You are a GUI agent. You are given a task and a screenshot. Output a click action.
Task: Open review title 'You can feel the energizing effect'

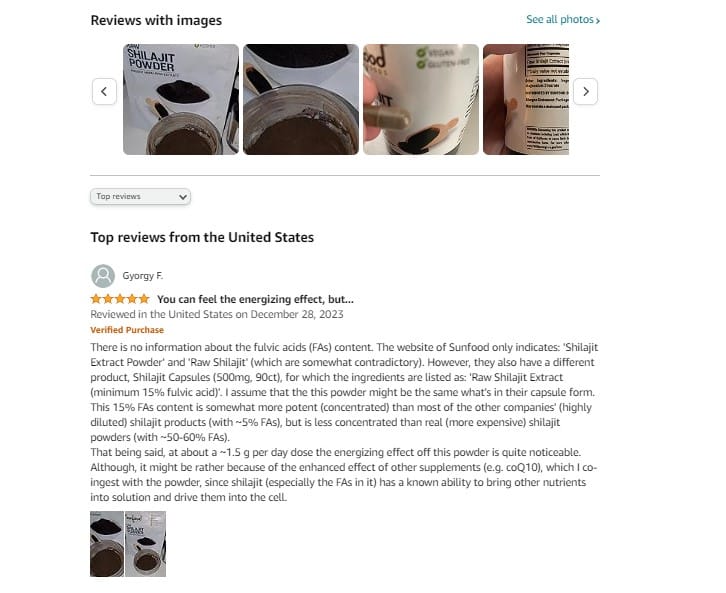point(255,300)
